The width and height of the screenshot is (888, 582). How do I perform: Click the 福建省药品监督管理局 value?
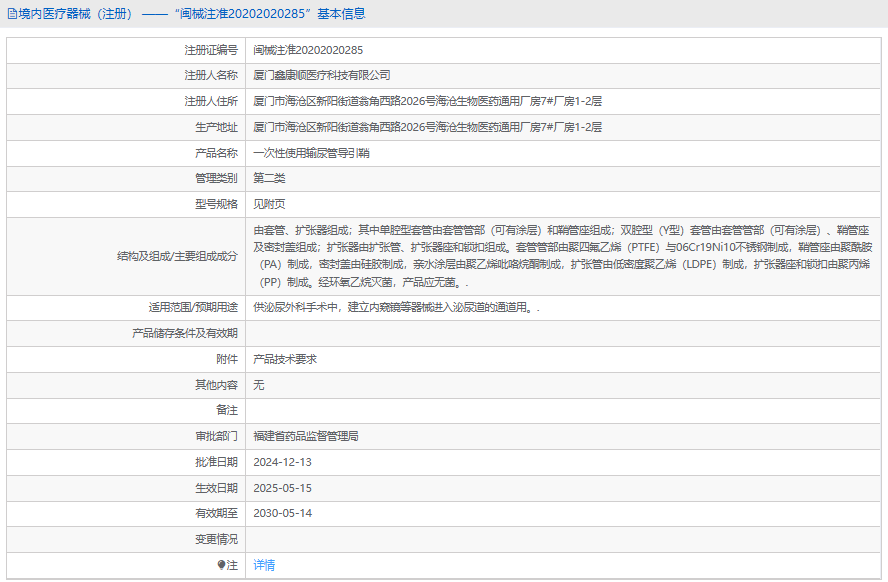(306, 436)
